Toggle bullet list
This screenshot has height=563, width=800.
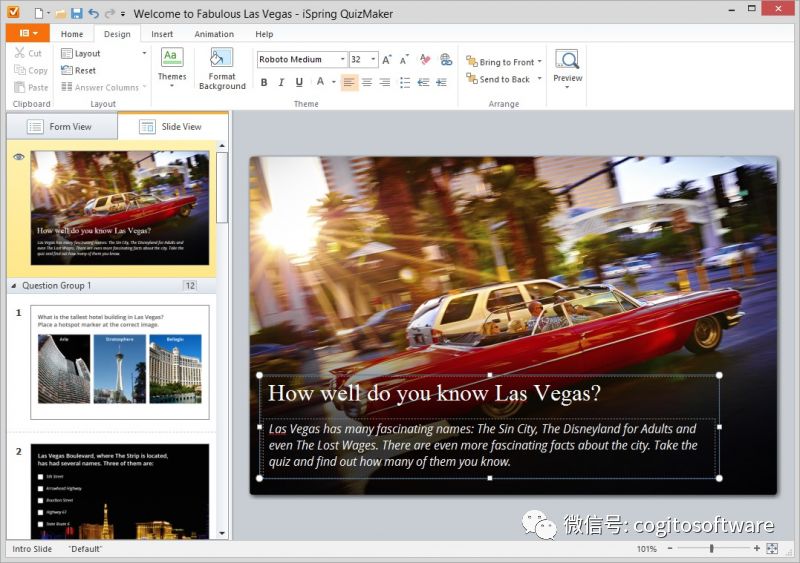click(405, 82)
